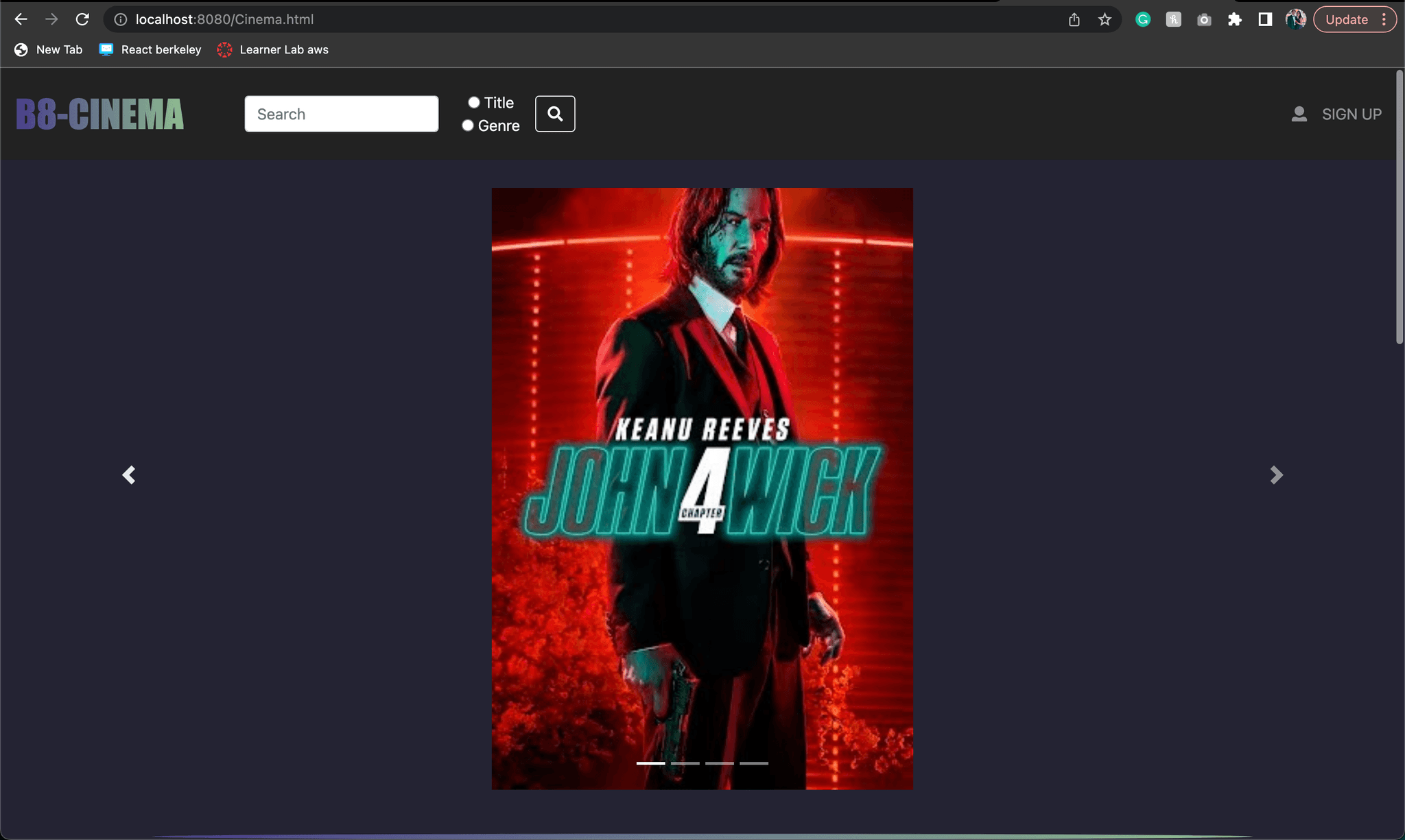Click the John Wick 4 poster image
The image size is (1405, 840).
pyautogui.click(x=702, y=488)
